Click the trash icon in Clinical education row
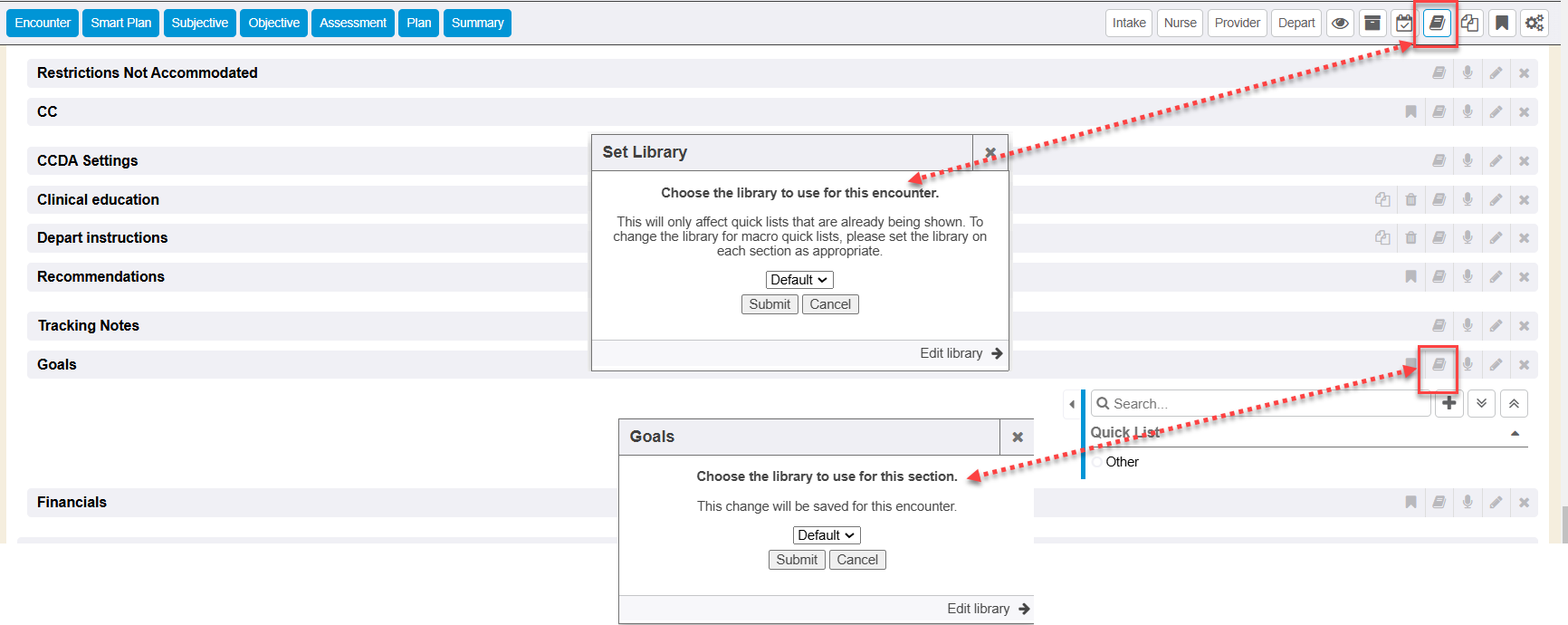Viewport: 1568px width, 625px height. 1410,200
